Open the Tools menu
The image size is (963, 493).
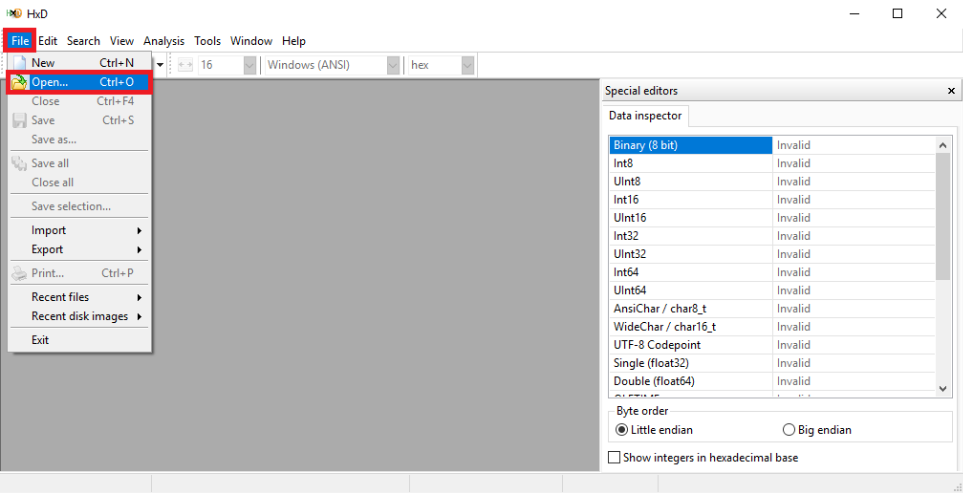[208, 41]
